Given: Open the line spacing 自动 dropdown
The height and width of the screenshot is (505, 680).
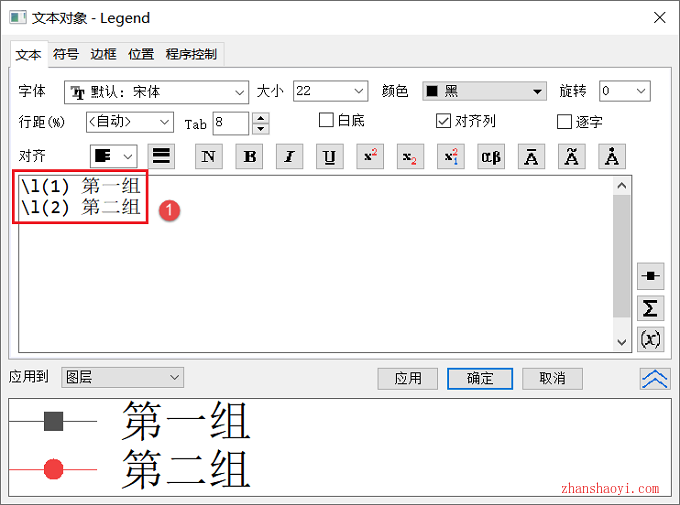Looking at the screenshot, I should [x=130, y=122].
